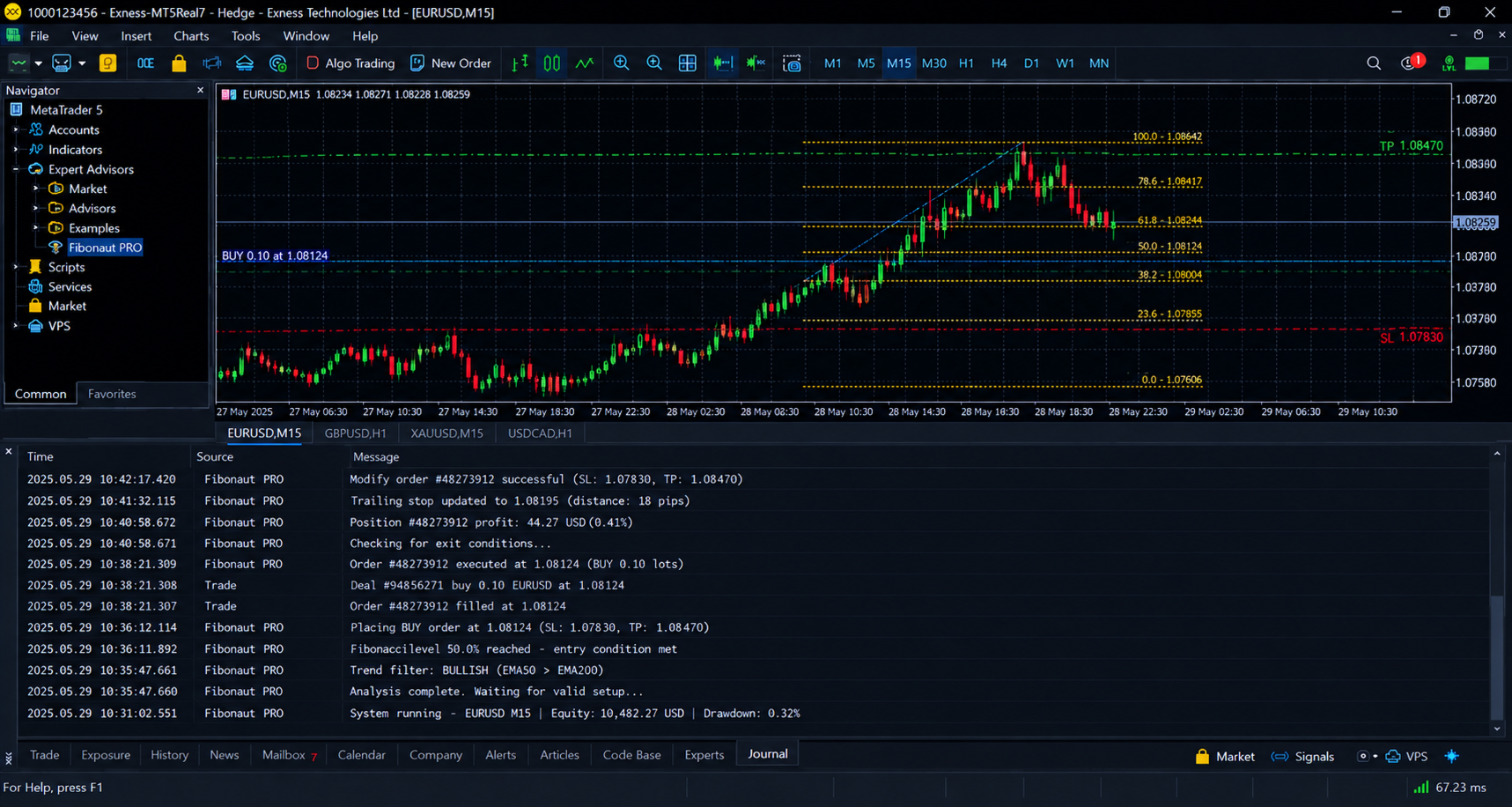Collapse the Expert Advisors tree node
Image resolution: width=1512 pixels, height=807 pixels.
tap(16, 169)
